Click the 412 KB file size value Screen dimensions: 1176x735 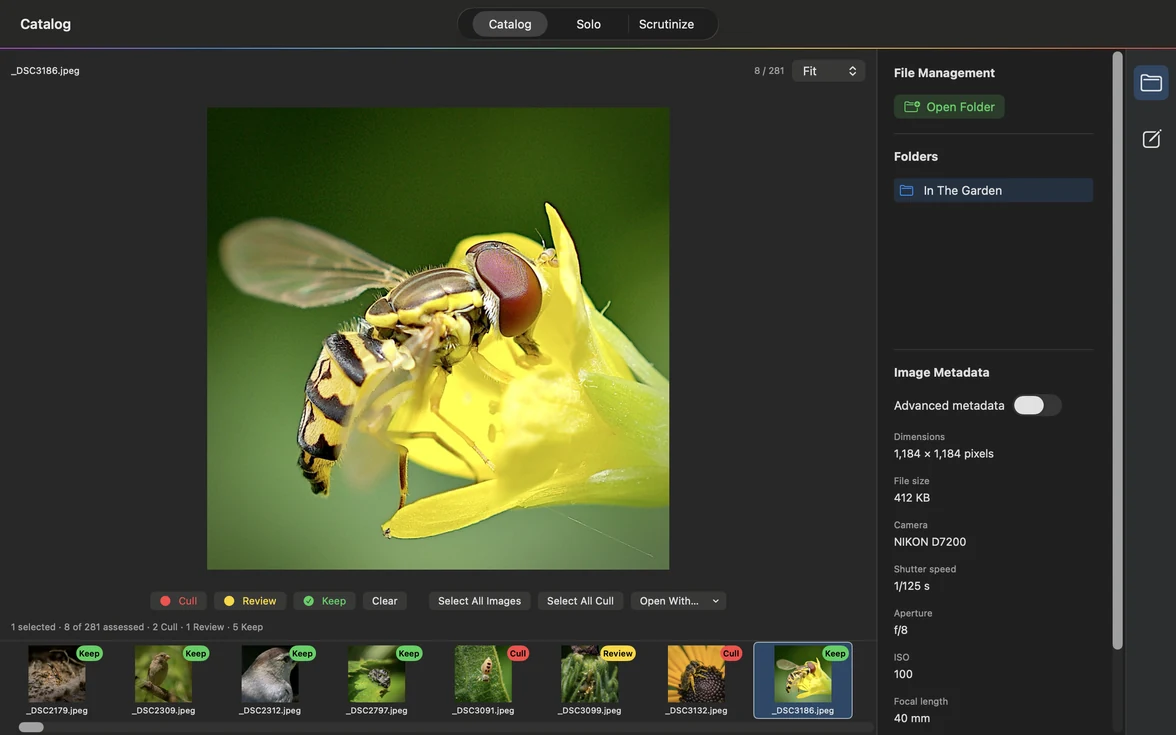point(911,497)
